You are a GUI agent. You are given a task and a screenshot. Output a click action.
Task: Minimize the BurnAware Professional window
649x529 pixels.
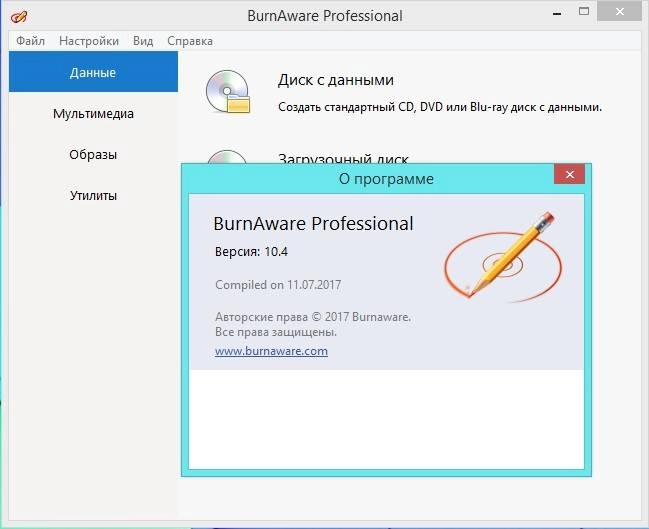[x=557, y=14]
